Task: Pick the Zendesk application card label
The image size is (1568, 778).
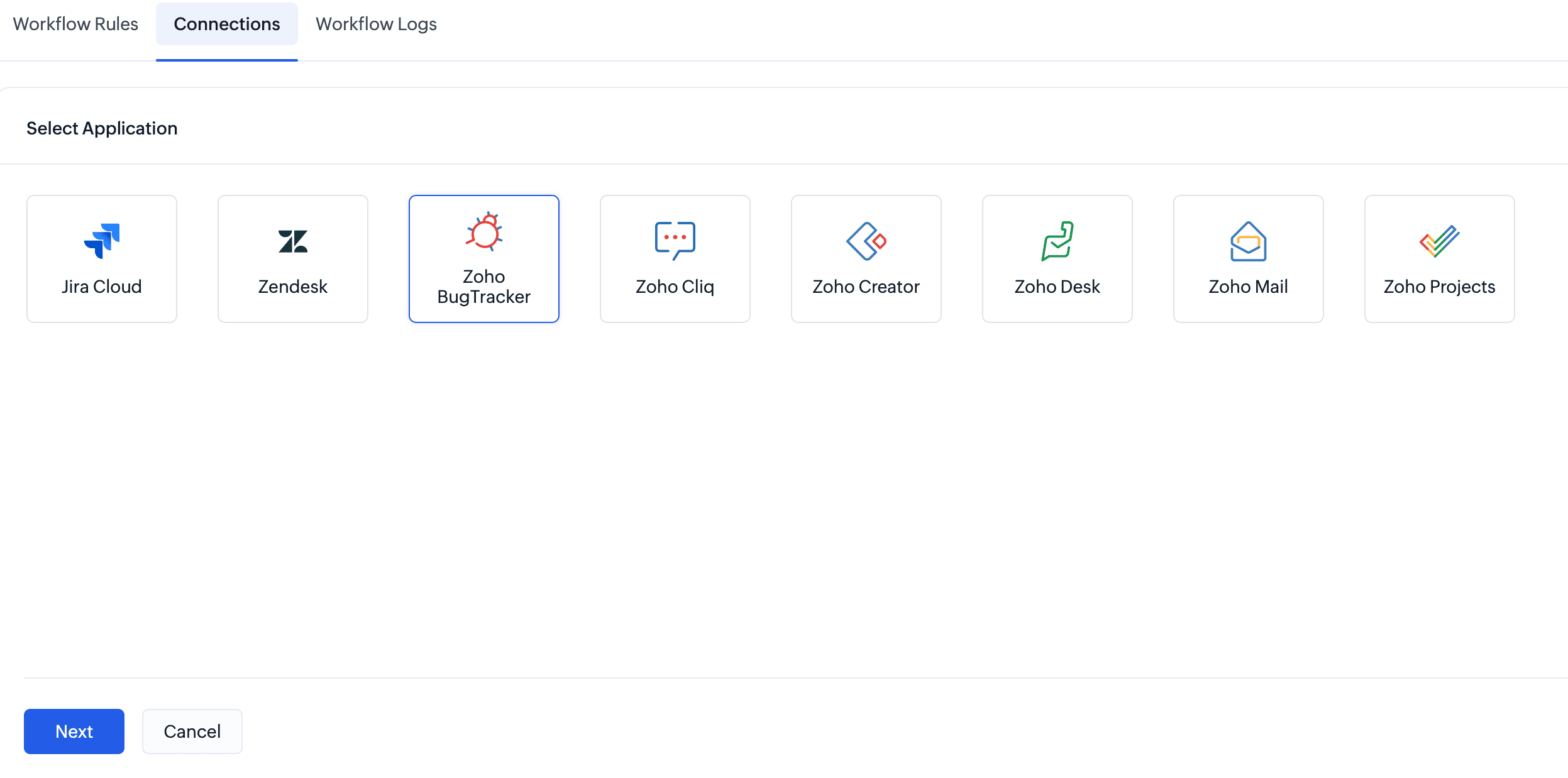Action: [293, 287]
